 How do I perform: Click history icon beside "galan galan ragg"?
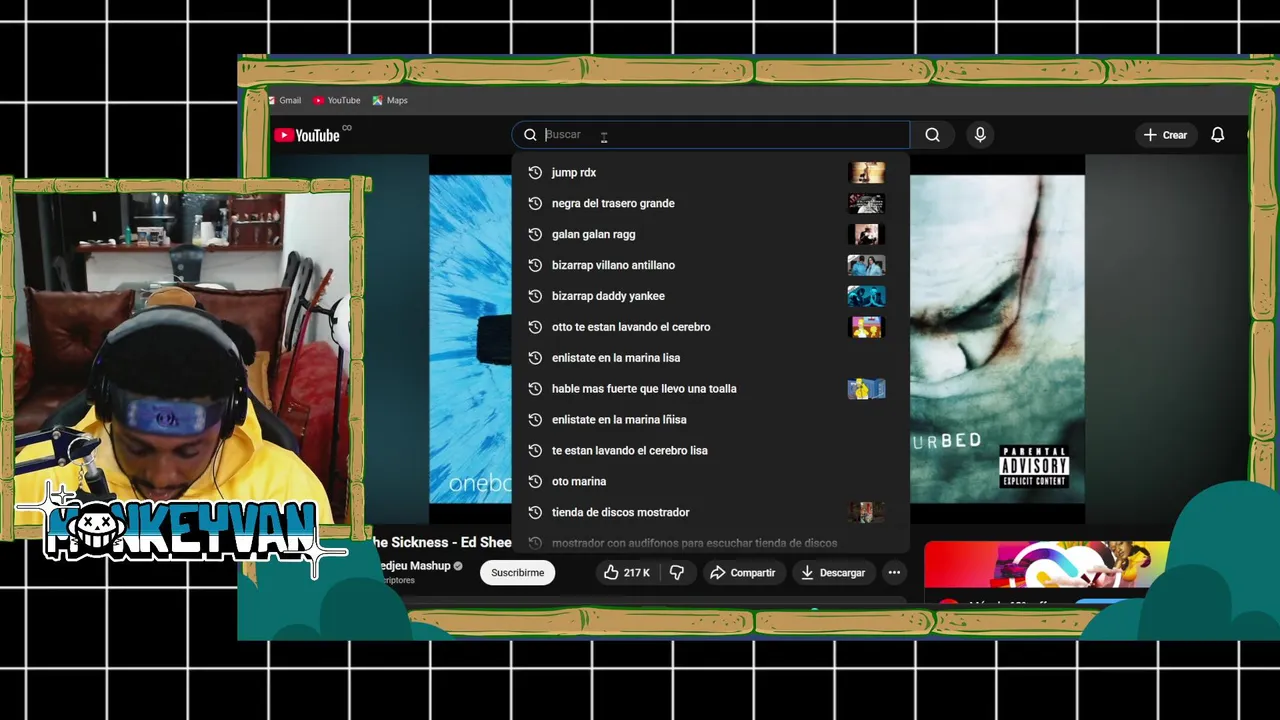coord(535,234)
